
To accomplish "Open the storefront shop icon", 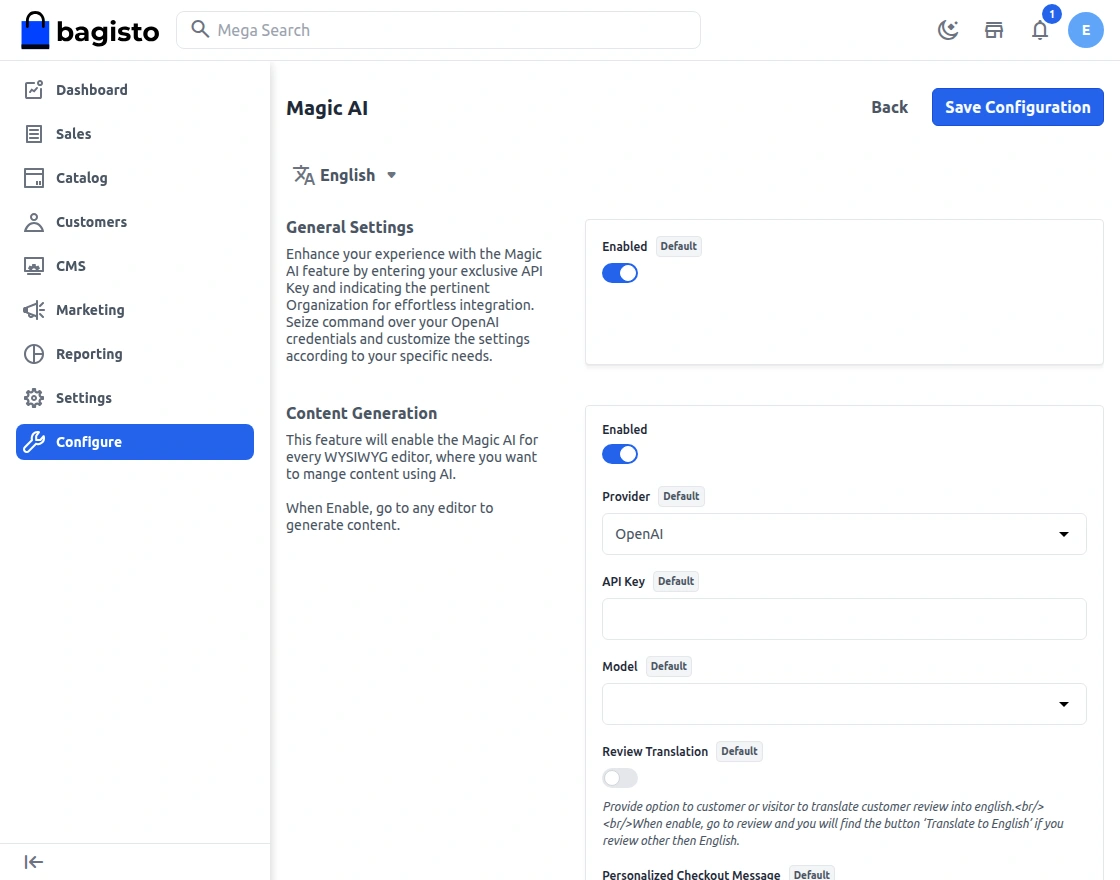I will pos(994,30).
